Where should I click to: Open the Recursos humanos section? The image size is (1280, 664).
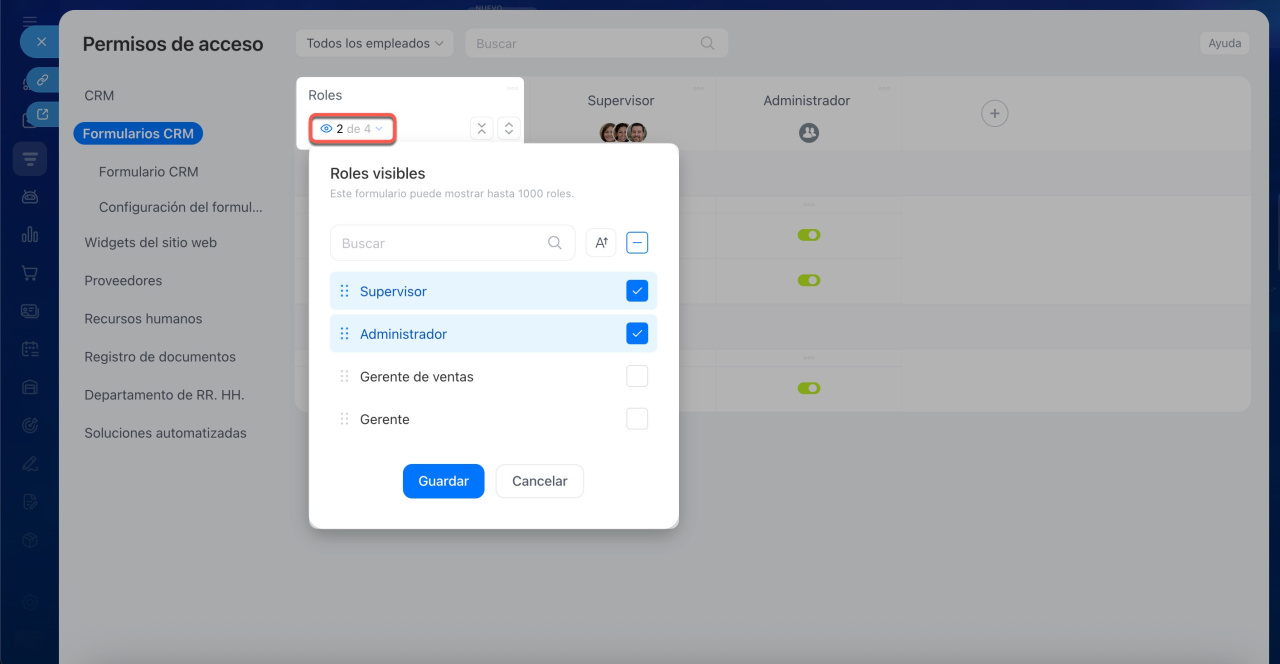tap(143, 319)
